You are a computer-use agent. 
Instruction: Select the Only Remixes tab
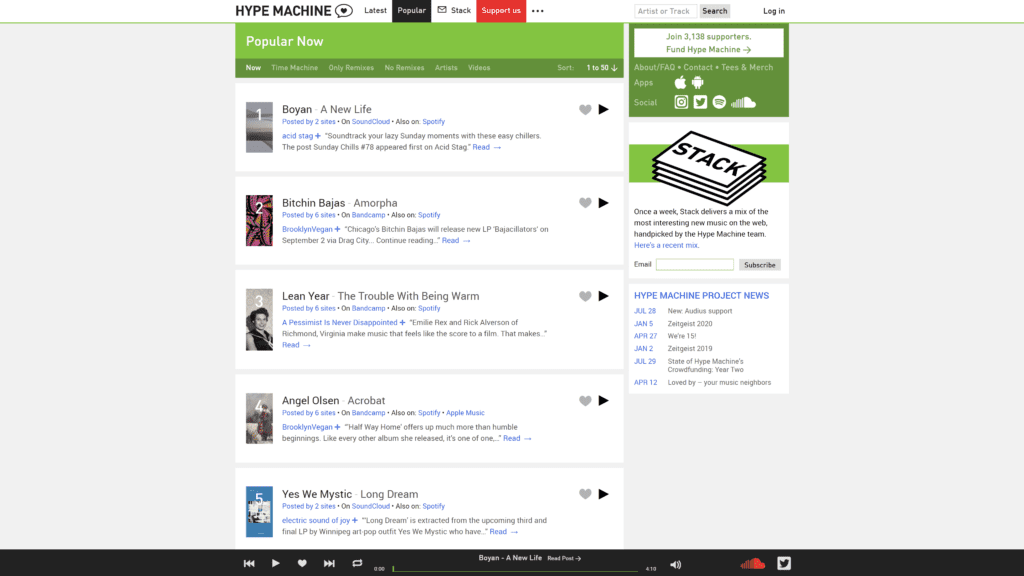(351, 68)
